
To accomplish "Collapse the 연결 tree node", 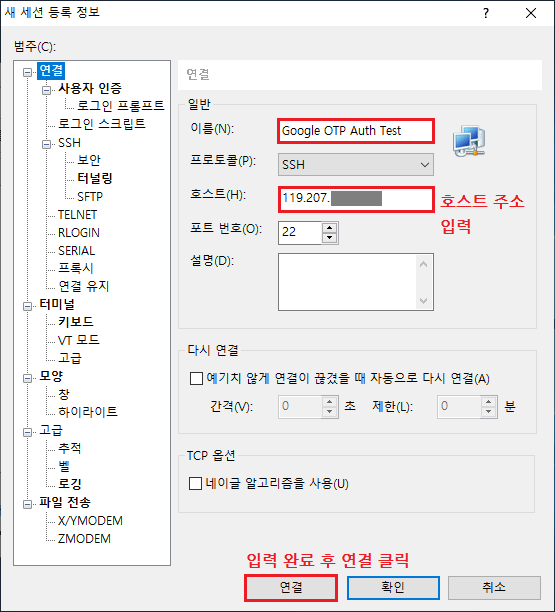I will click(27, 72).
